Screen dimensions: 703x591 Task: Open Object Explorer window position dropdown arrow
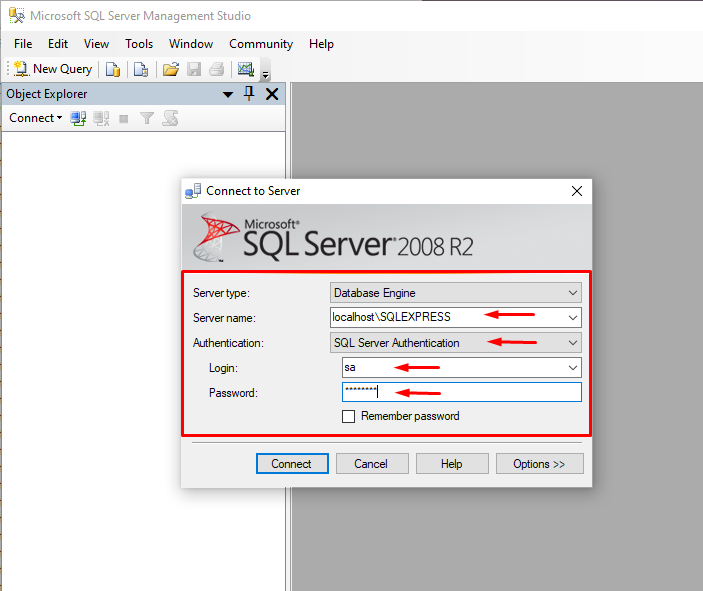pyautogui.click(x=228, y=94)
